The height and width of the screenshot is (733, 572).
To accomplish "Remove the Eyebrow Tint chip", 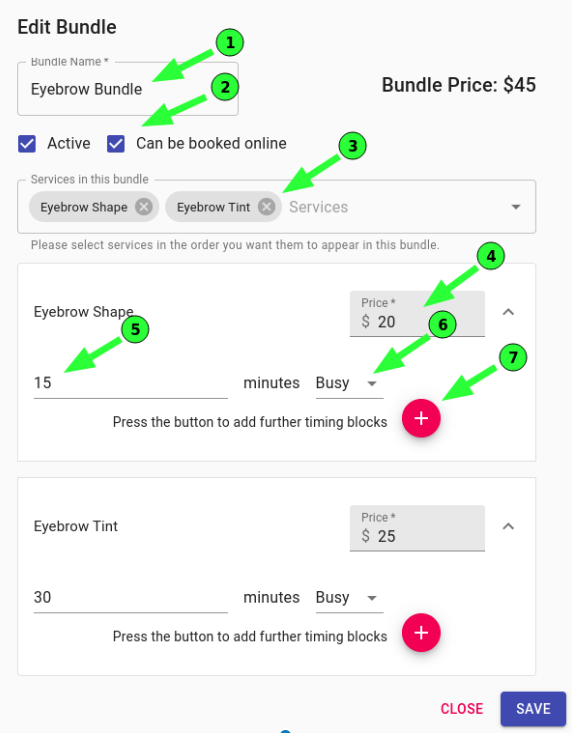I will click(266, 206).
